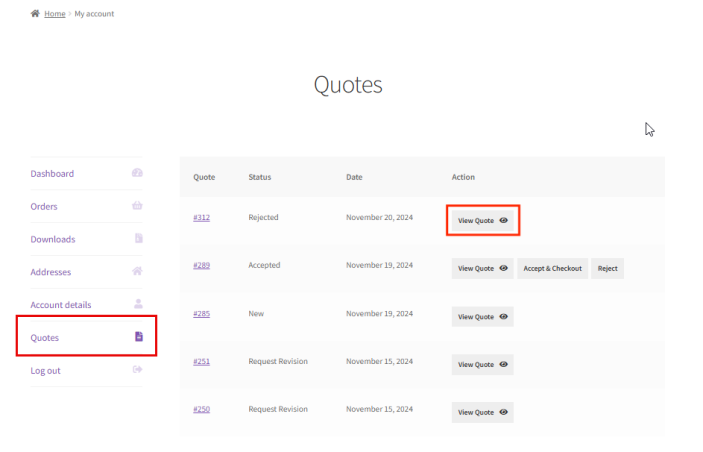Click the Account details person icon
The height and width of the screenshot is (452, 703).
pos(138,304)
